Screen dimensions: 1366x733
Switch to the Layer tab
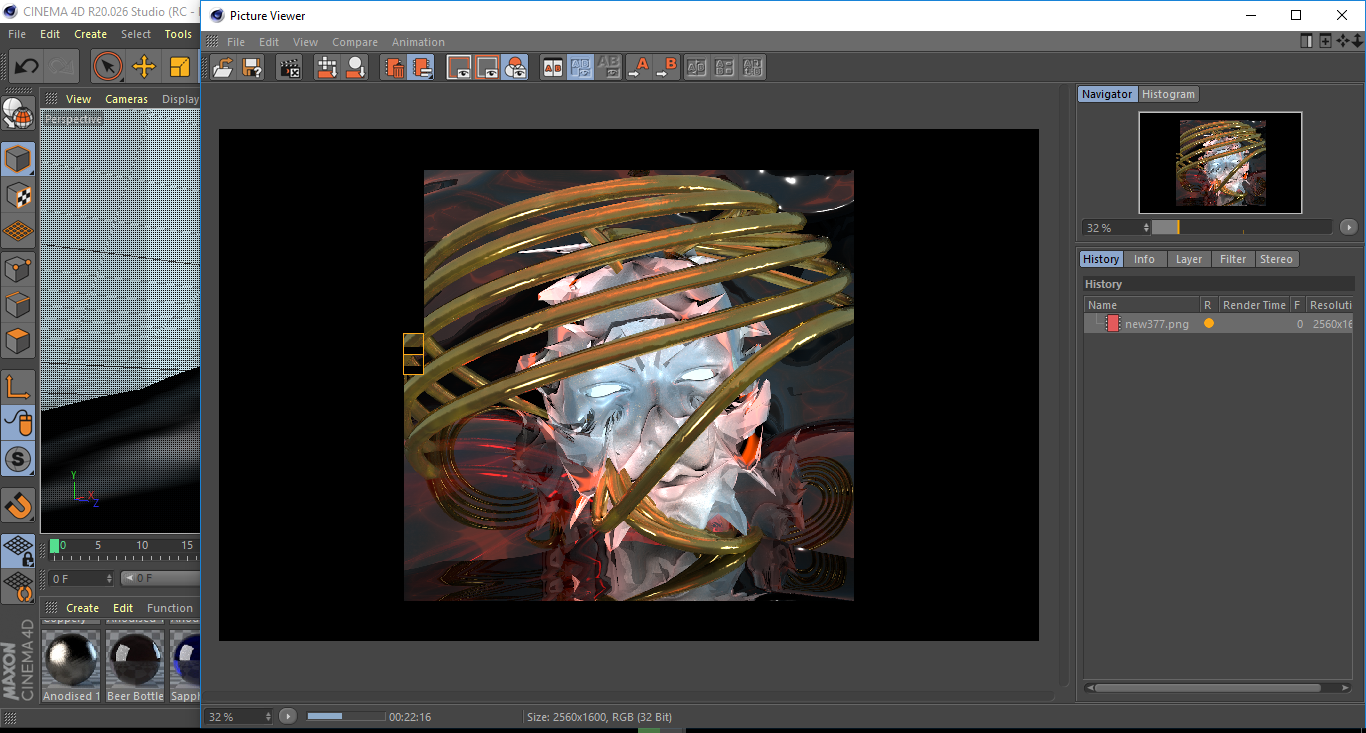tap(1189, 259)
